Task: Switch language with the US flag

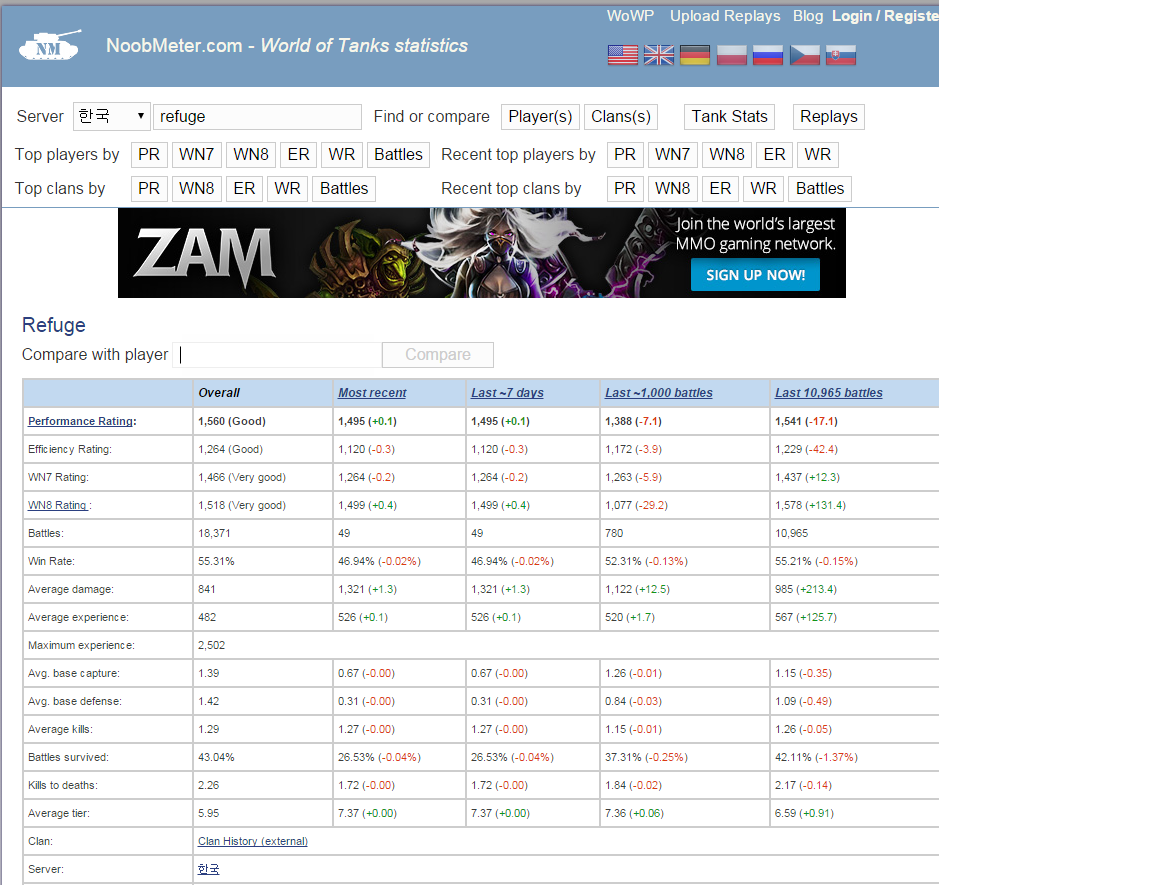Action: (622, 55)
